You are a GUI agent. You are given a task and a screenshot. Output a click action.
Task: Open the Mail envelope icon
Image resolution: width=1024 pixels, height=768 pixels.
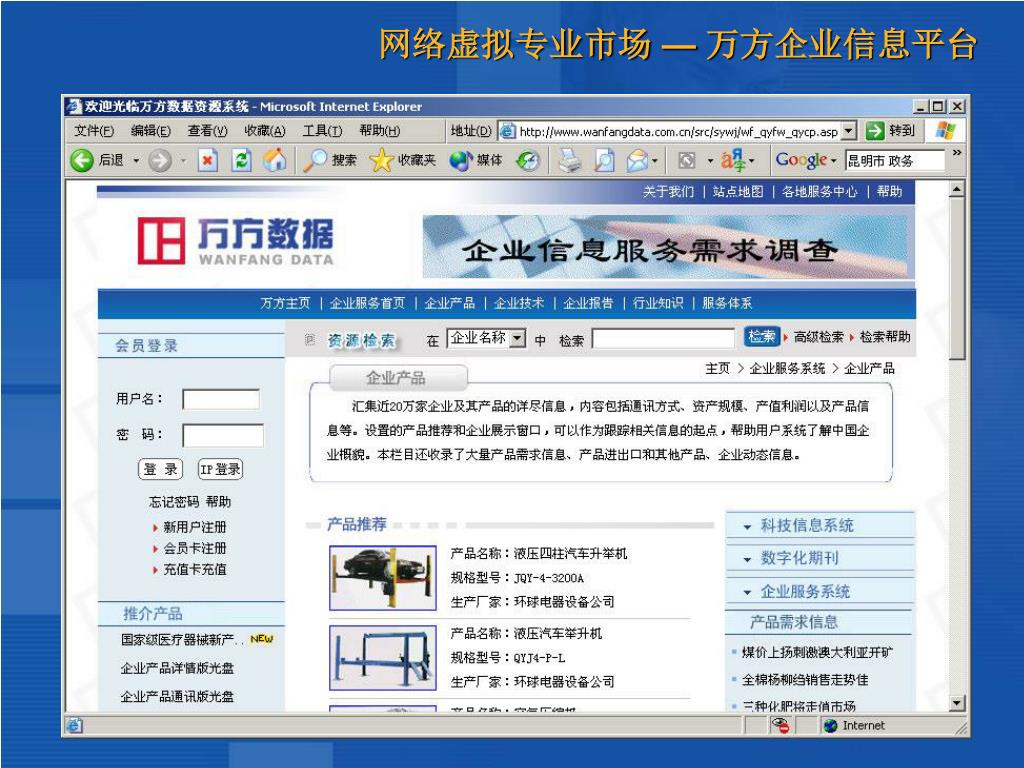(638, 160)
